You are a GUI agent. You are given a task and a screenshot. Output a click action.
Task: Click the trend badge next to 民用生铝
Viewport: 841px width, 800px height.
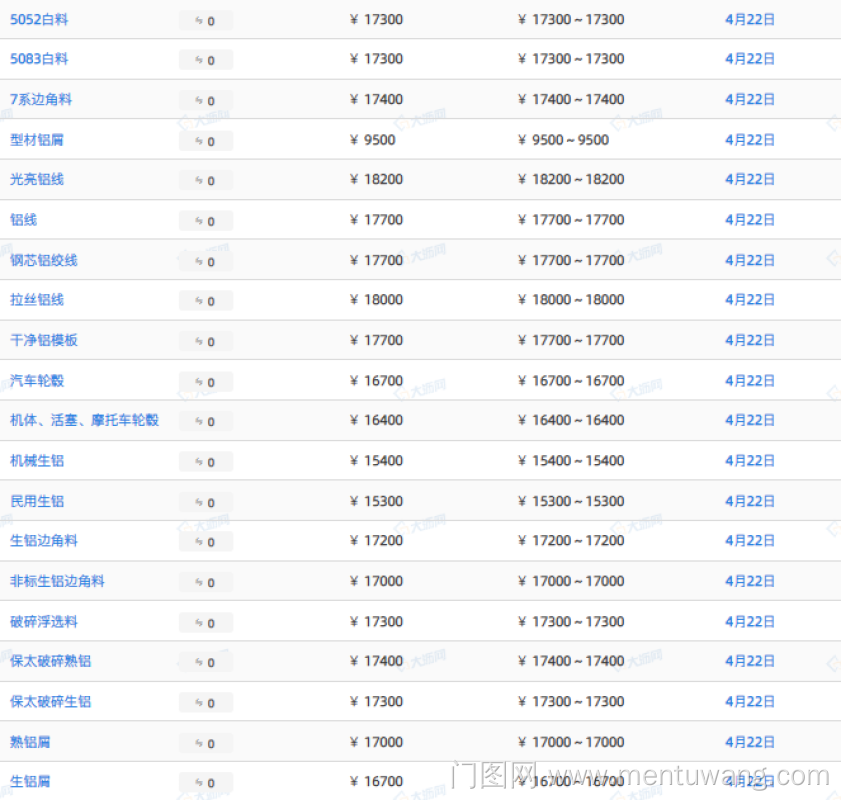[x=205, y=502]
